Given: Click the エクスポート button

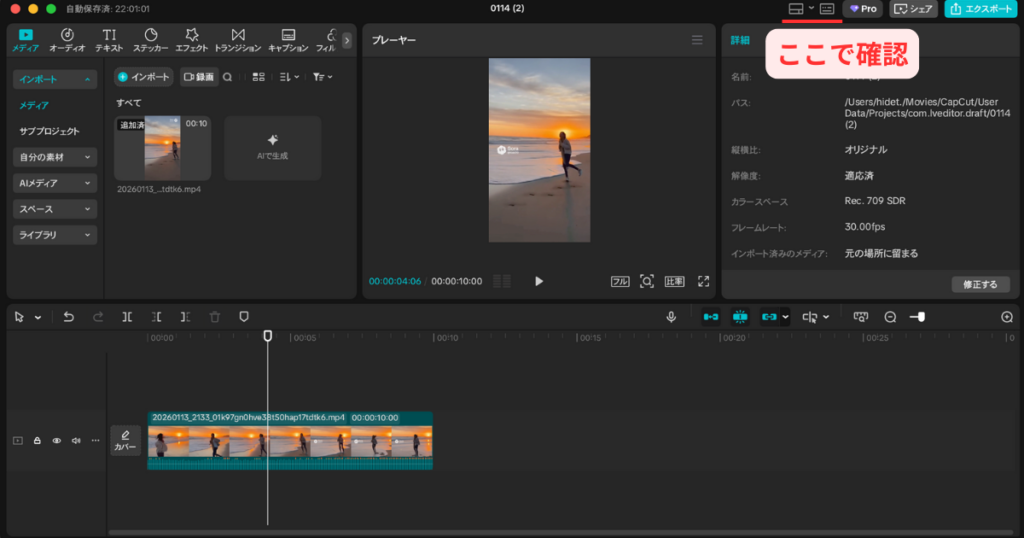Looking at the screenshot, I should click(980, 9).
